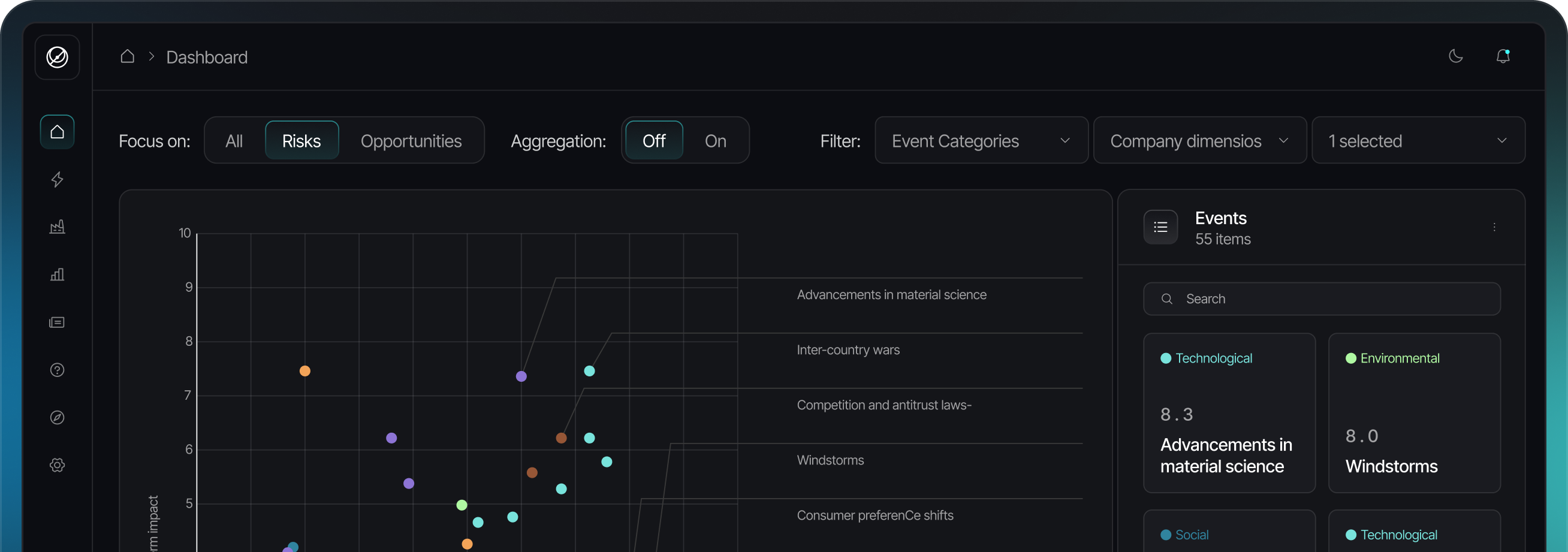Click the home breadcrumb icon
This screenshot has width=1568, height=552.
click(127, 56)
